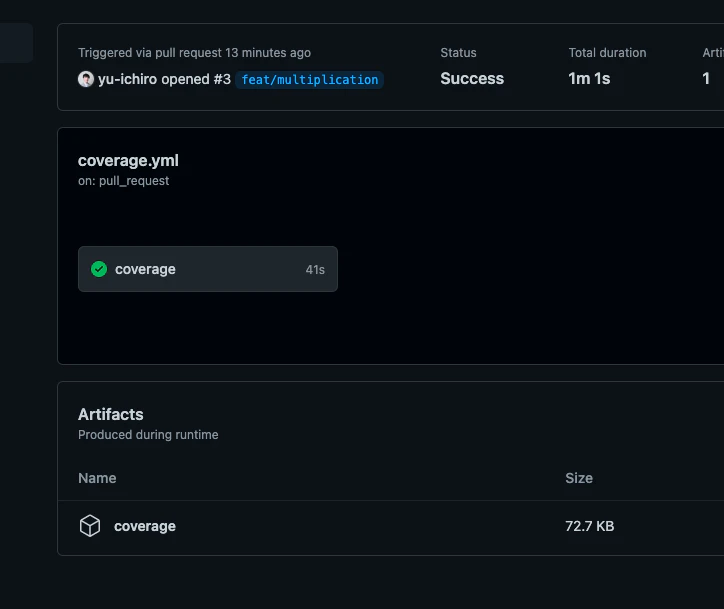Click the artifacts count 1
This screenshot has height=609, width=724.
click(706, 78)
